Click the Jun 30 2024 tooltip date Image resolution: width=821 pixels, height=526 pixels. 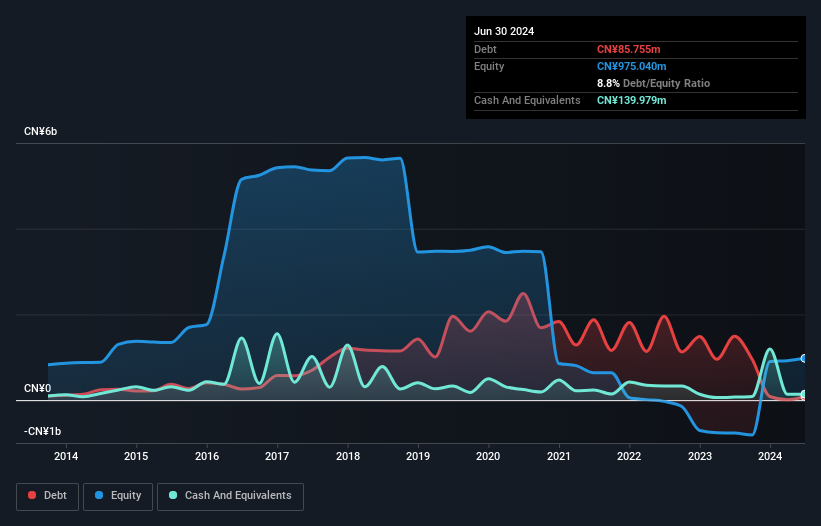point(504,31)
